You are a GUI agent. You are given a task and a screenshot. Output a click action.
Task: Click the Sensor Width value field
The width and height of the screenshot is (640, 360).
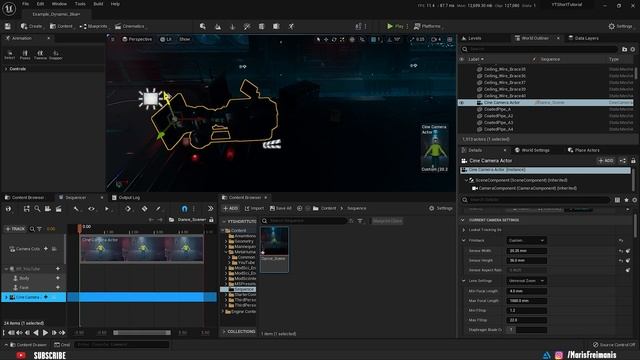click(x=526, y=251)
